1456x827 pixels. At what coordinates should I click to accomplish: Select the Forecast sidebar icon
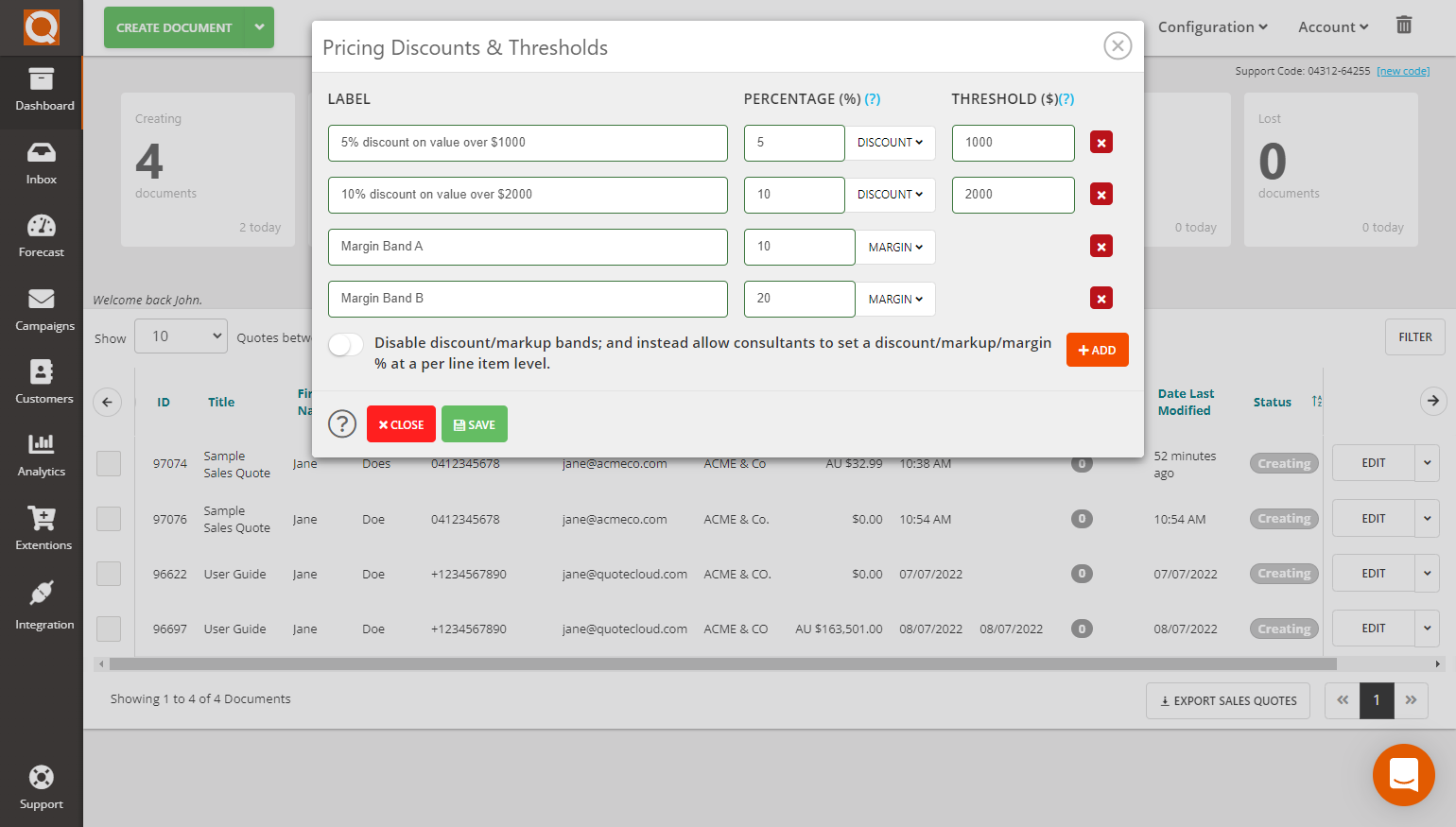pos(41,234)
